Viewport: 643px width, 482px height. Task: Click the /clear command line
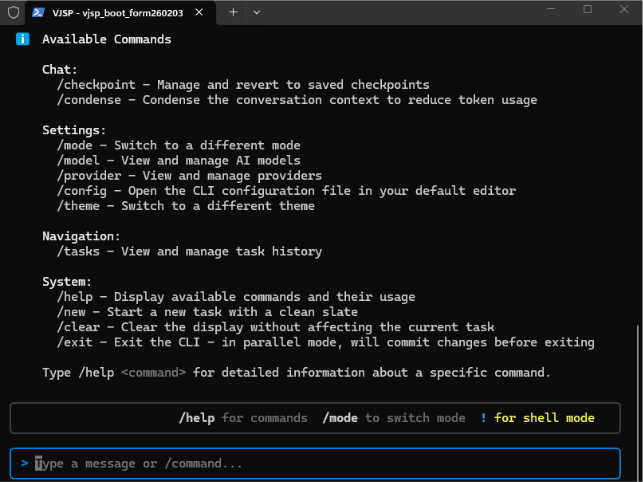tap(276, 327)
